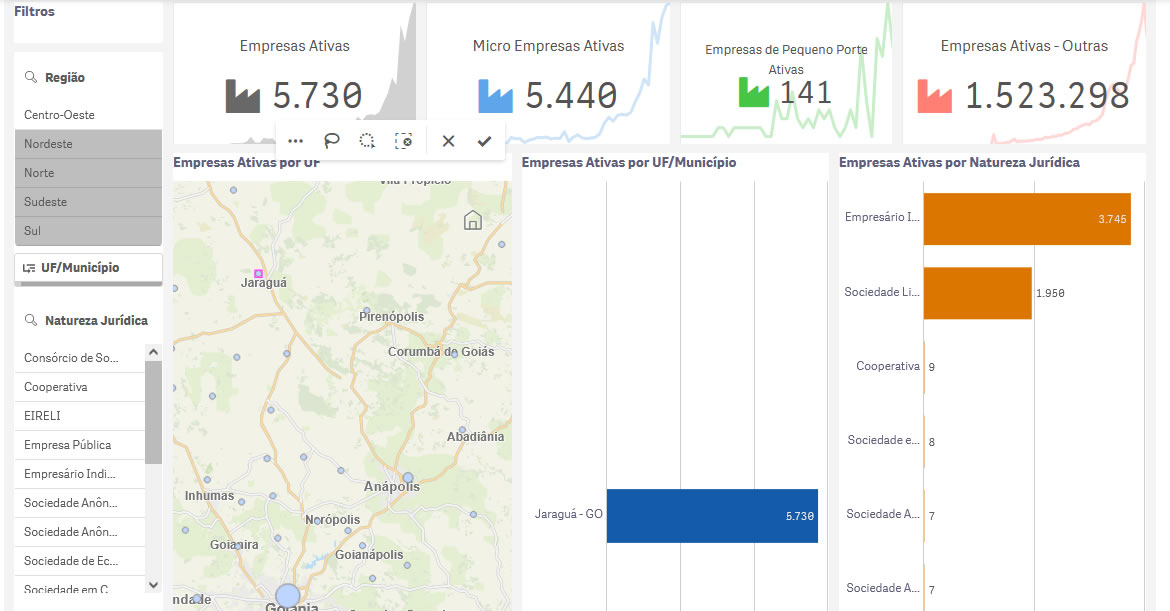
Task: Clear the selection with the dashed-box icon
Action: coord(404,141)
